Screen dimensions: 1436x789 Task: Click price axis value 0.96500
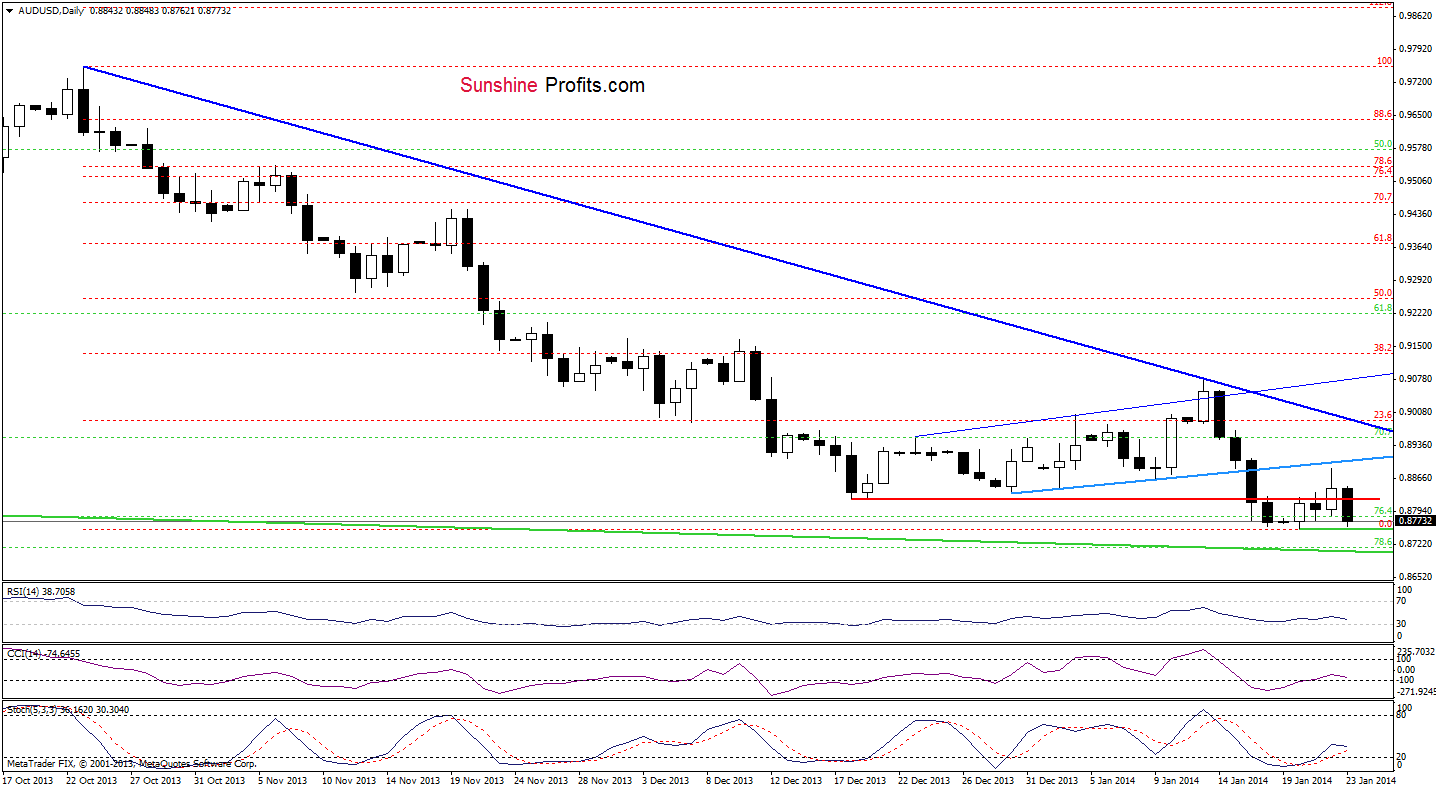pos(1415,115)
